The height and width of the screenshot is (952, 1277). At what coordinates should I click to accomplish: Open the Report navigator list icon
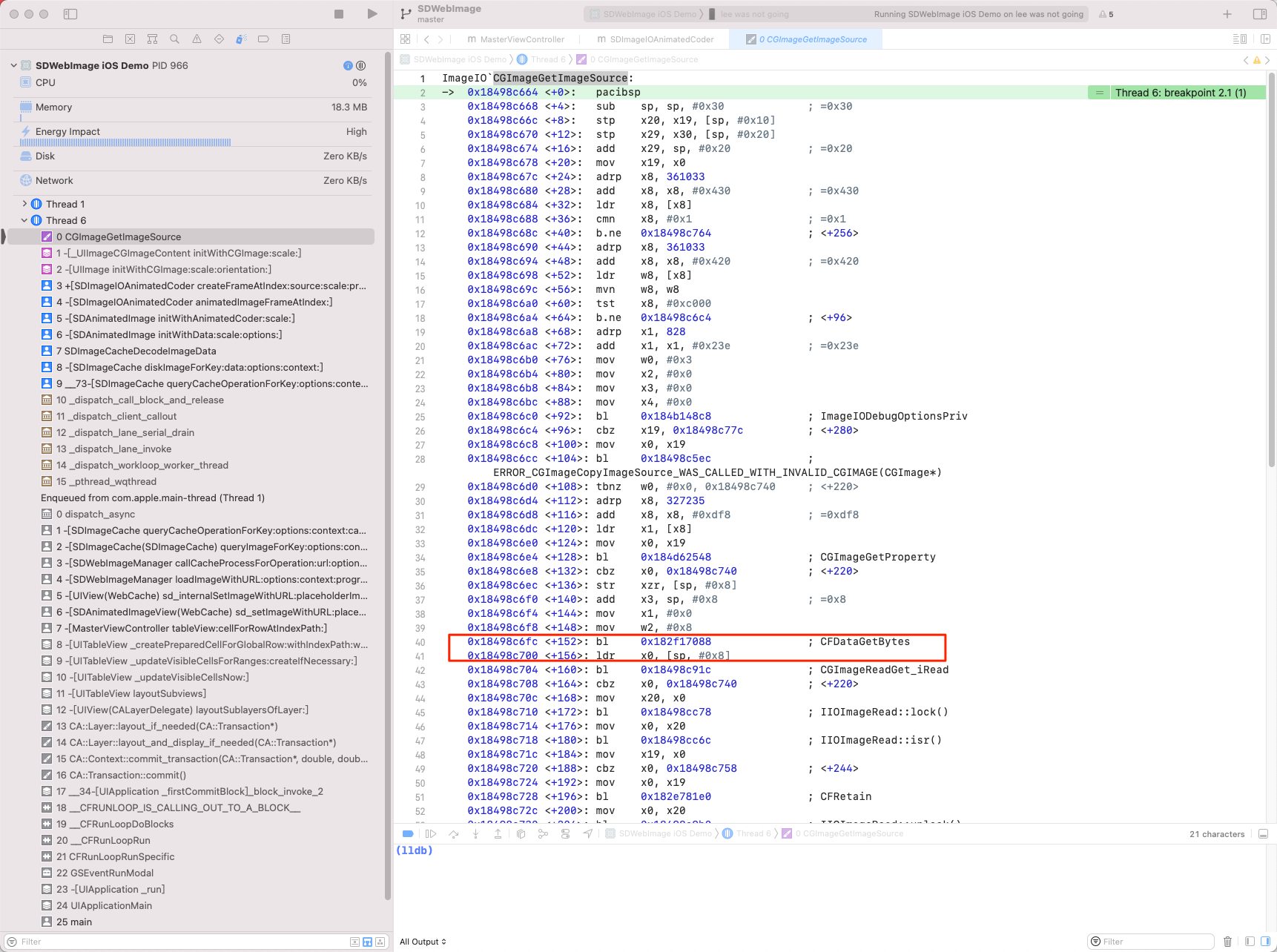286,39
